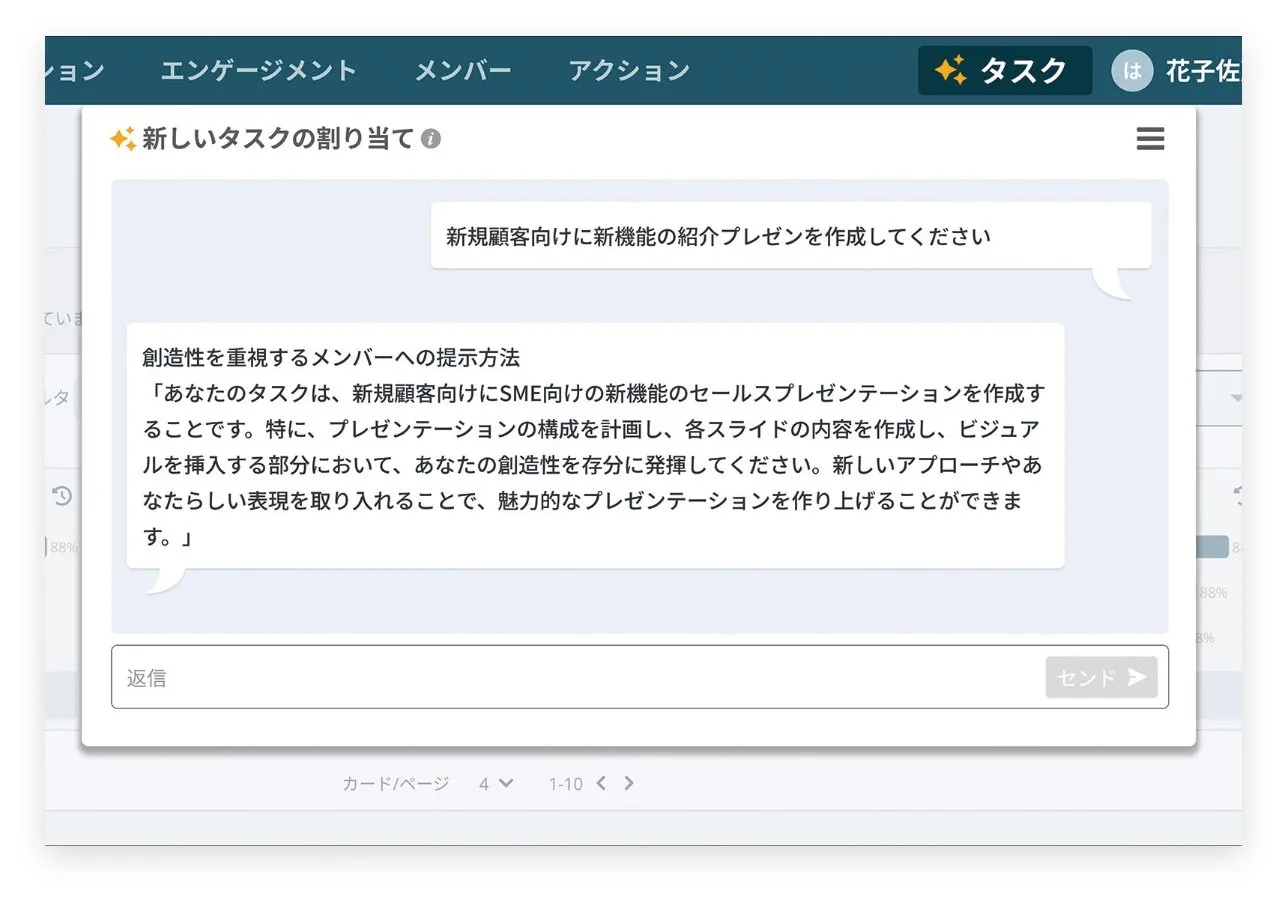Image resolution: width=1287 pixels, height=900 pixels.
Task: Click the info icon next to the dialog title
Action: coord(430,139)
